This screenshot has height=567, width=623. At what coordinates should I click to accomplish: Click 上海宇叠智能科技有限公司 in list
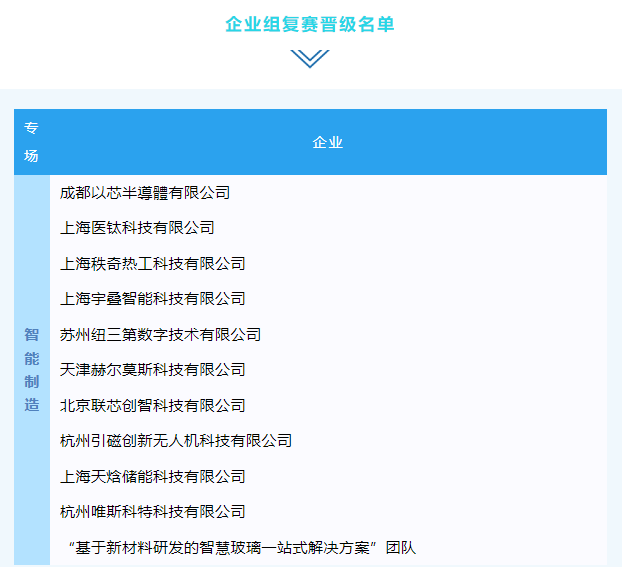tap(153, 299)
